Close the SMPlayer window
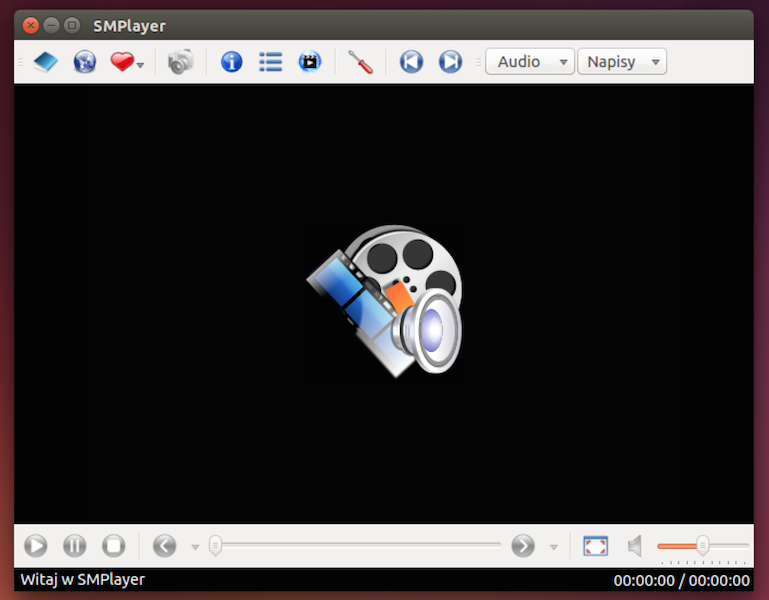 point(30,25)
